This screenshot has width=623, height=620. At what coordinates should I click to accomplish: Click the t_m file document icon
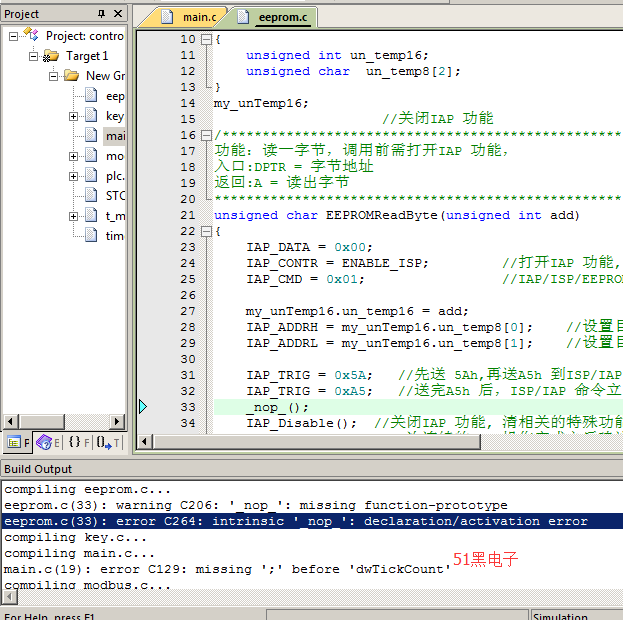coord(91,215)
